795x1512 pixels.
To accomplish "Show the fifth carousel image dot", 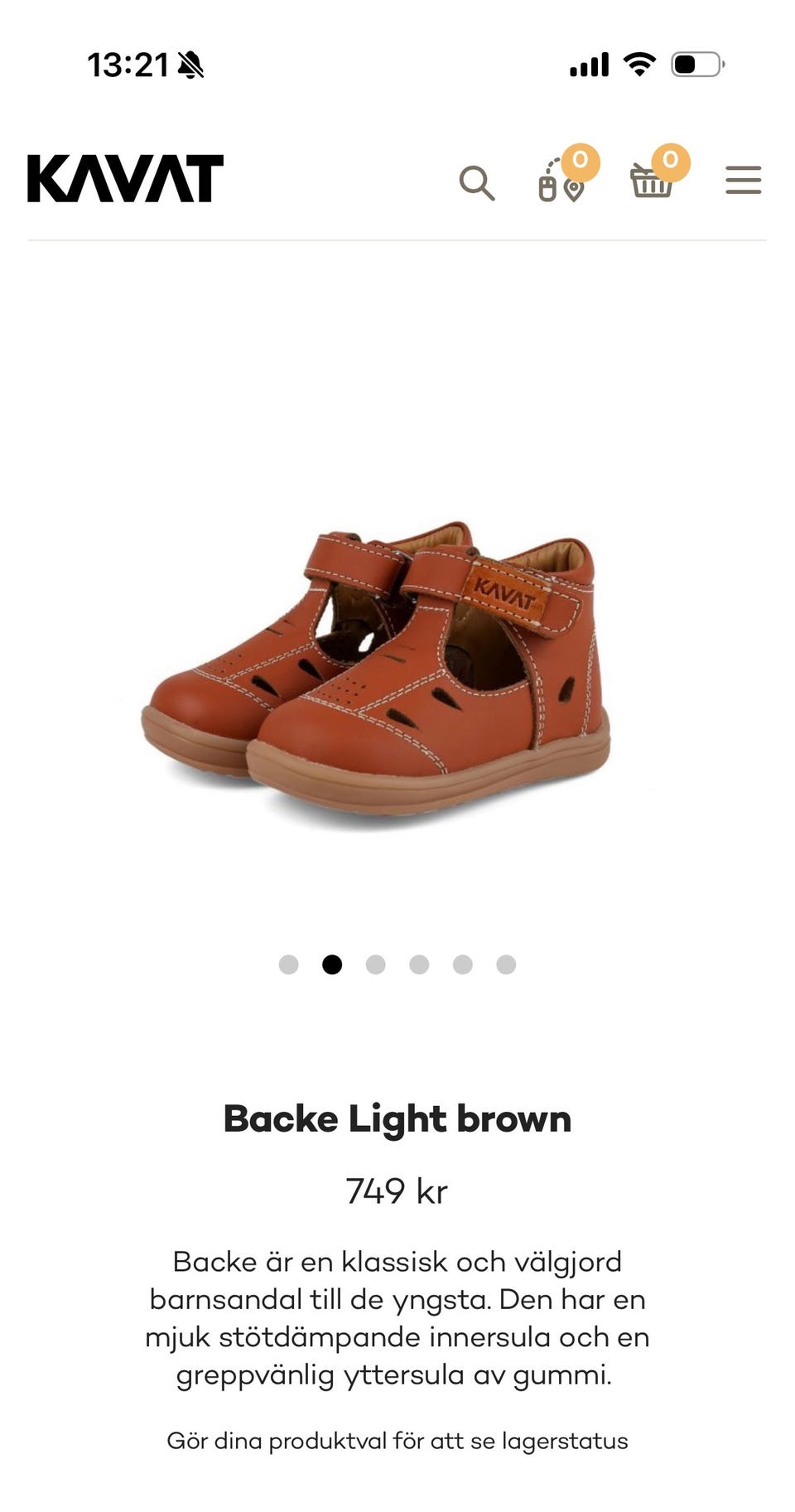I will (463, 964).
